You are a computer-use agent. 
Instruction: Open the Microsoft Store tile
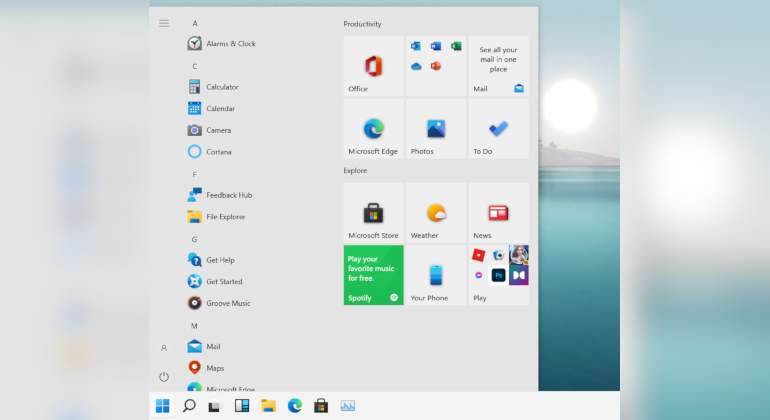click(x=373, y=213)
